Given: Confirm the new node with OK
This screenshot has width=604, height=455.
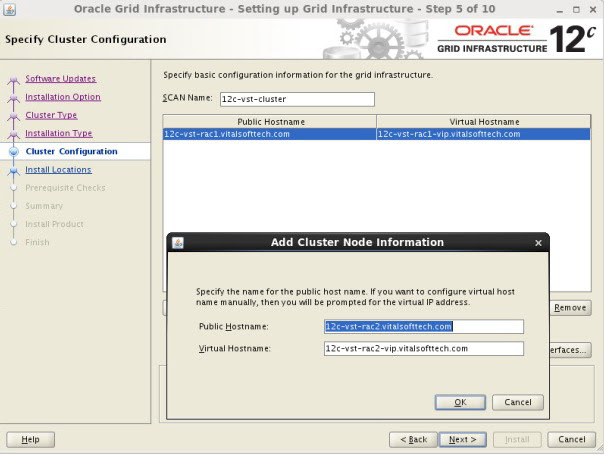Looking at the screenshot, I should [x=460, y=402].
